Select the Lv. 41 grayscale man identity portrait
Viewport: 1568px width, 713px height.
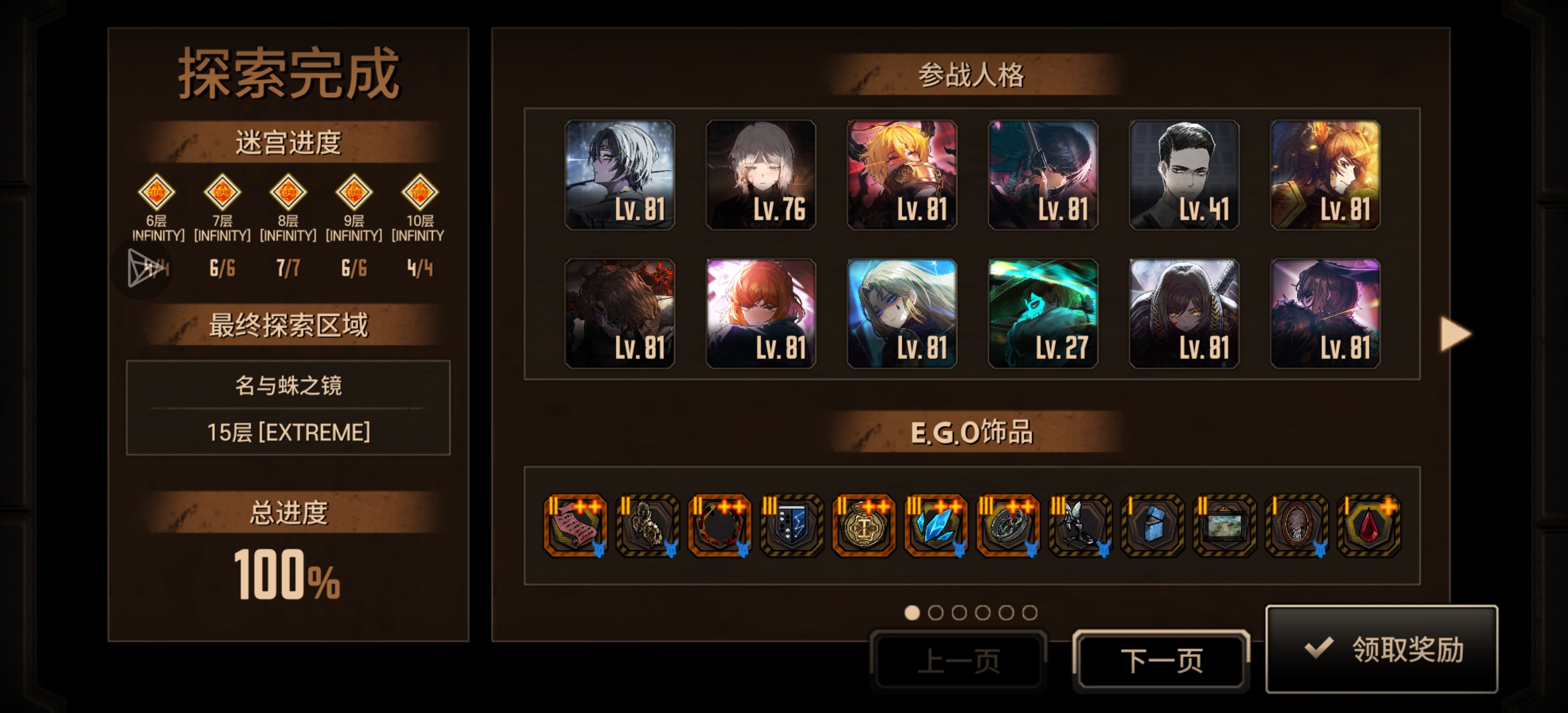1184,175
